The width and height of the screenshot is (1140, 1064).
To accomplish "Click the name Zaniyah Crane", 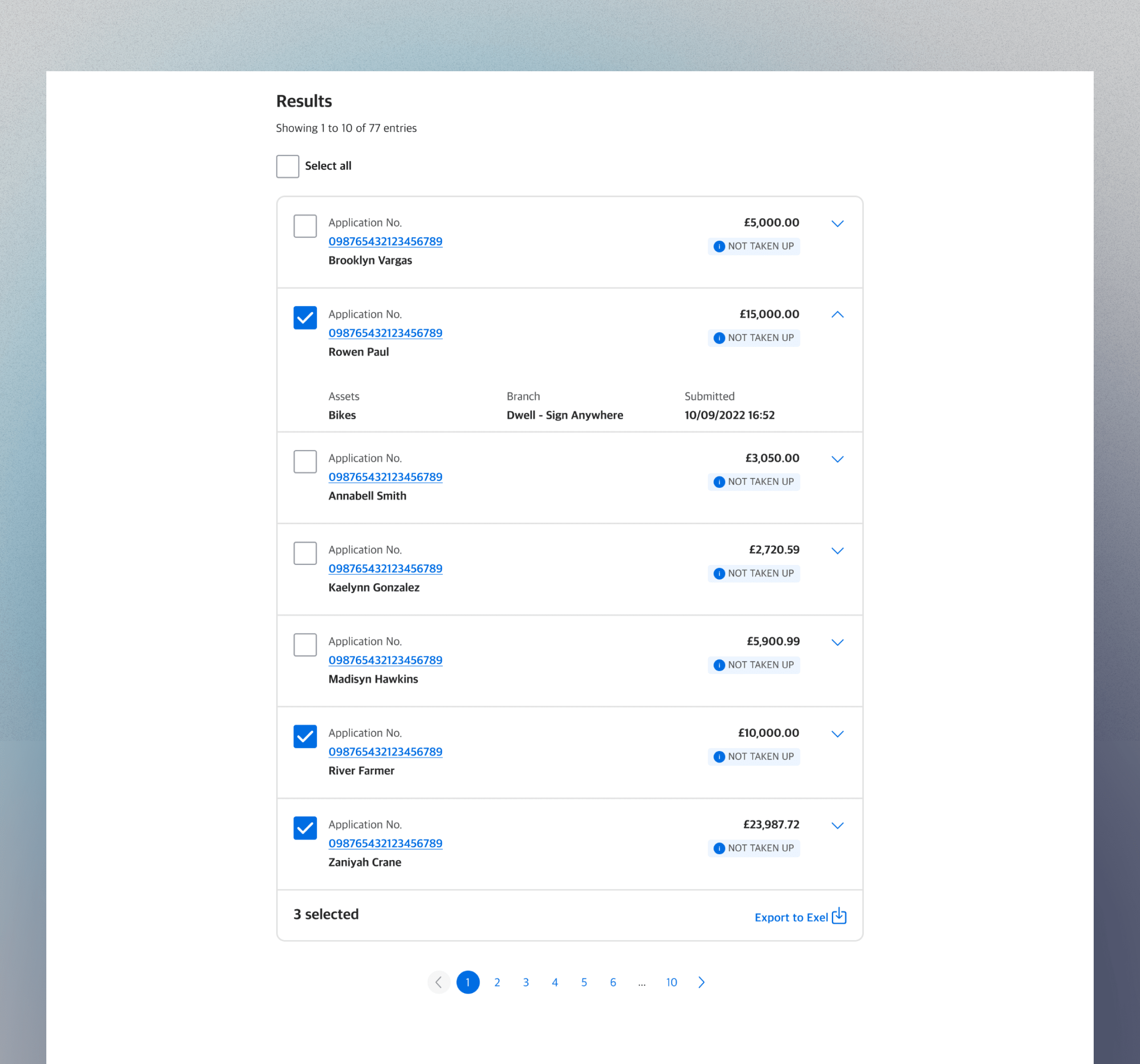I will pyautogui.click(x=365, y=862).
